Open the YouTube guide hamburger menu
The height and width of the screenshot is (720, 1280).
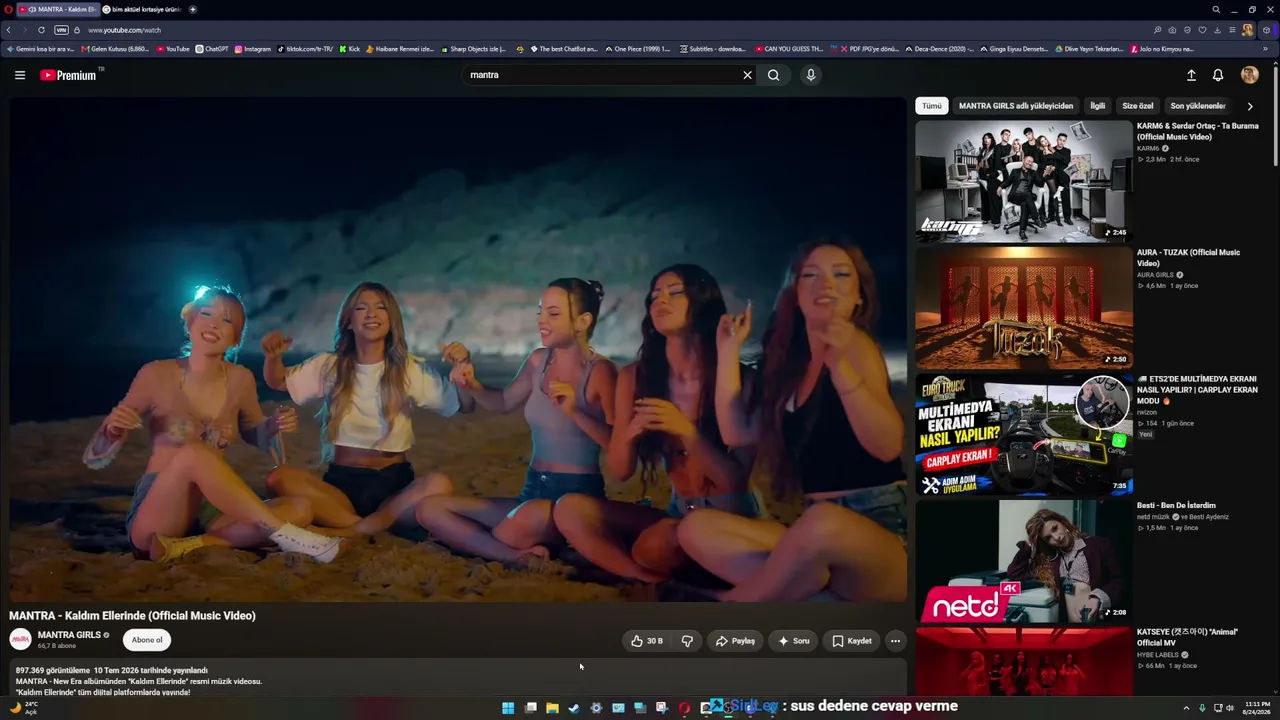click(x=20, y=75)
